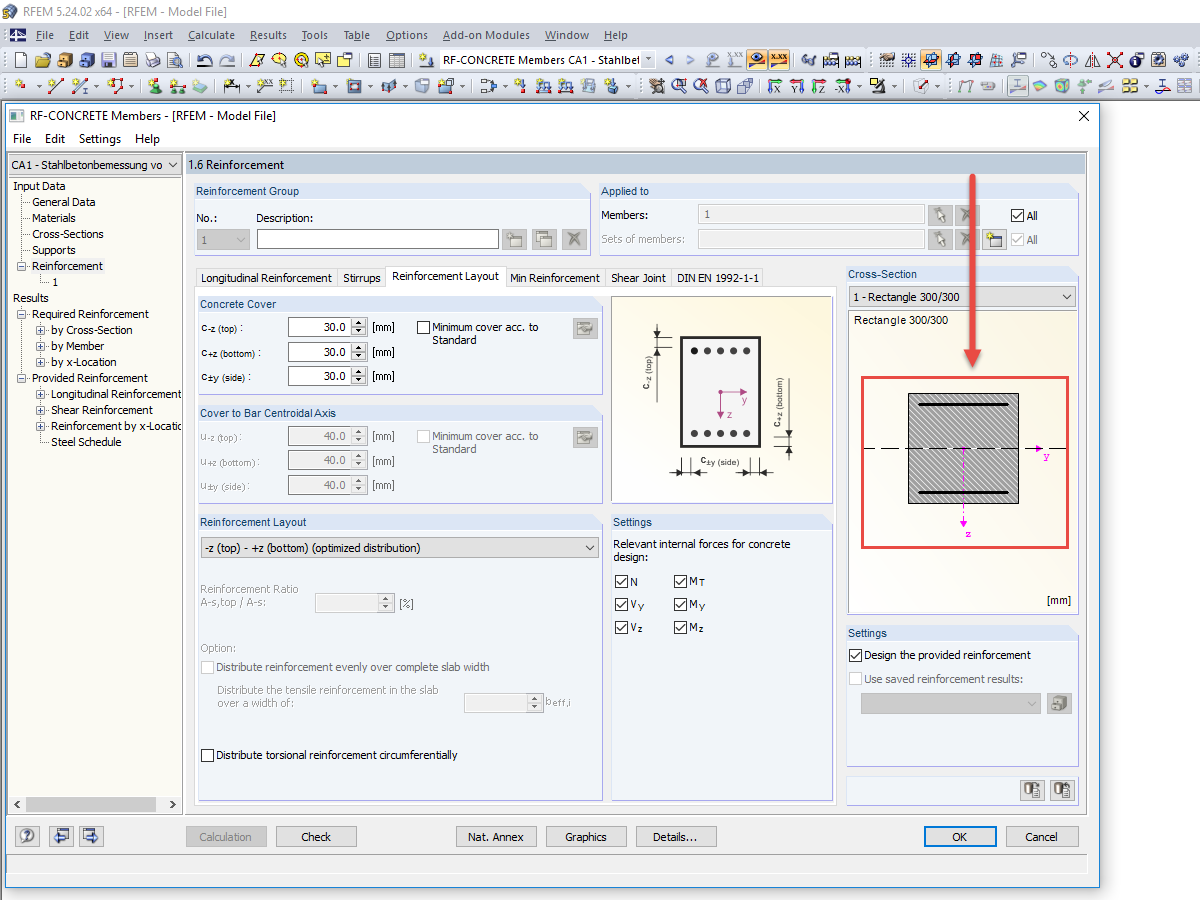Viewport: 1200px width, 900px height.
Task: Pick members graphically in Applied to
Action: click(938, 215)
